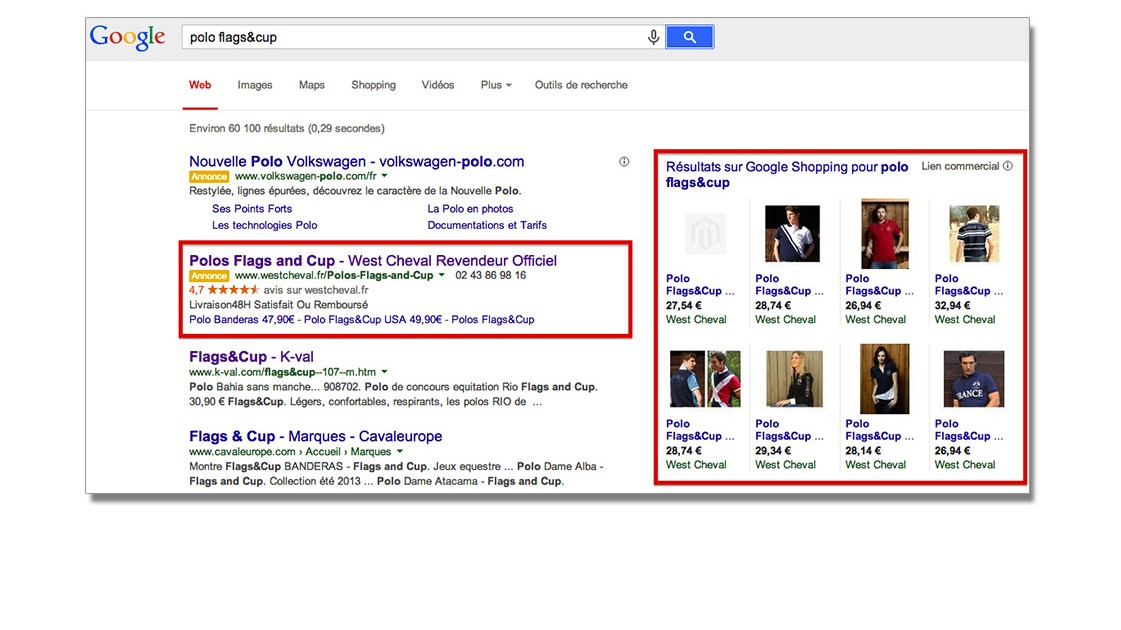Open the Ses Points Forts sitelink

(x=252, y=209)
